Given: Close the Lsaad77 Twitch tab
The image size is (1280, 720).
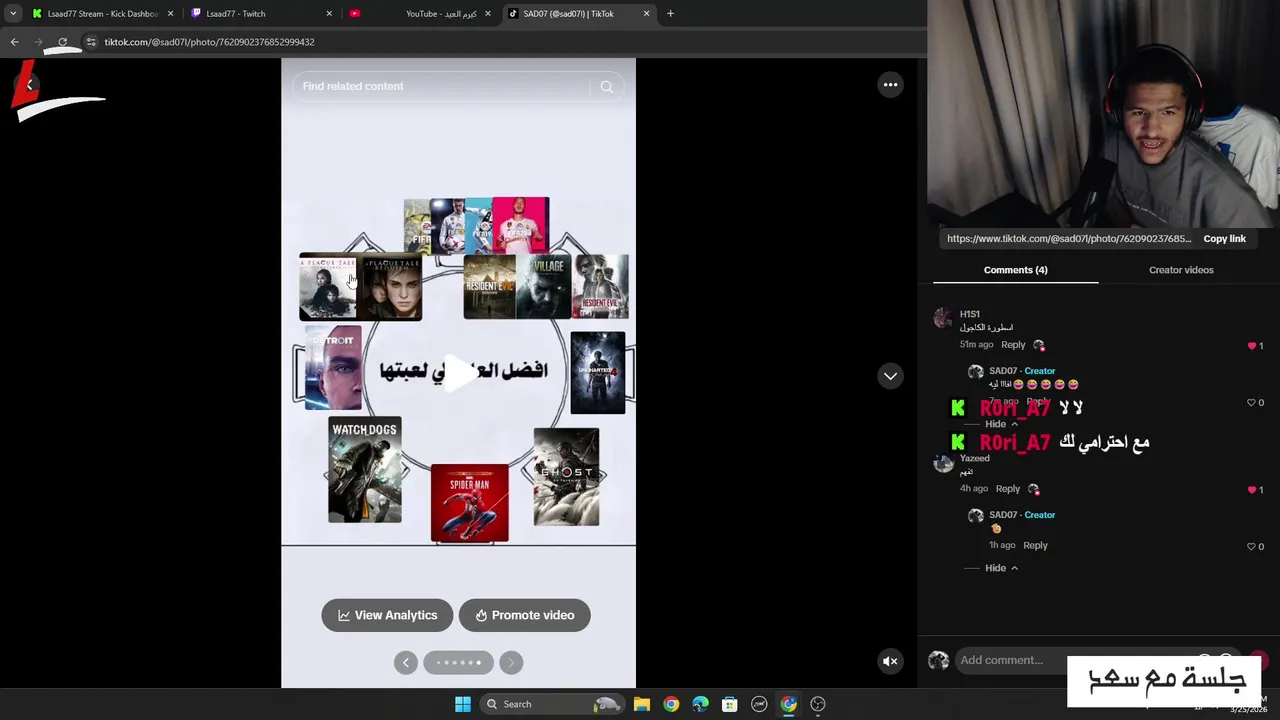Looking at the screenshot, I should (x=330, y=14).
